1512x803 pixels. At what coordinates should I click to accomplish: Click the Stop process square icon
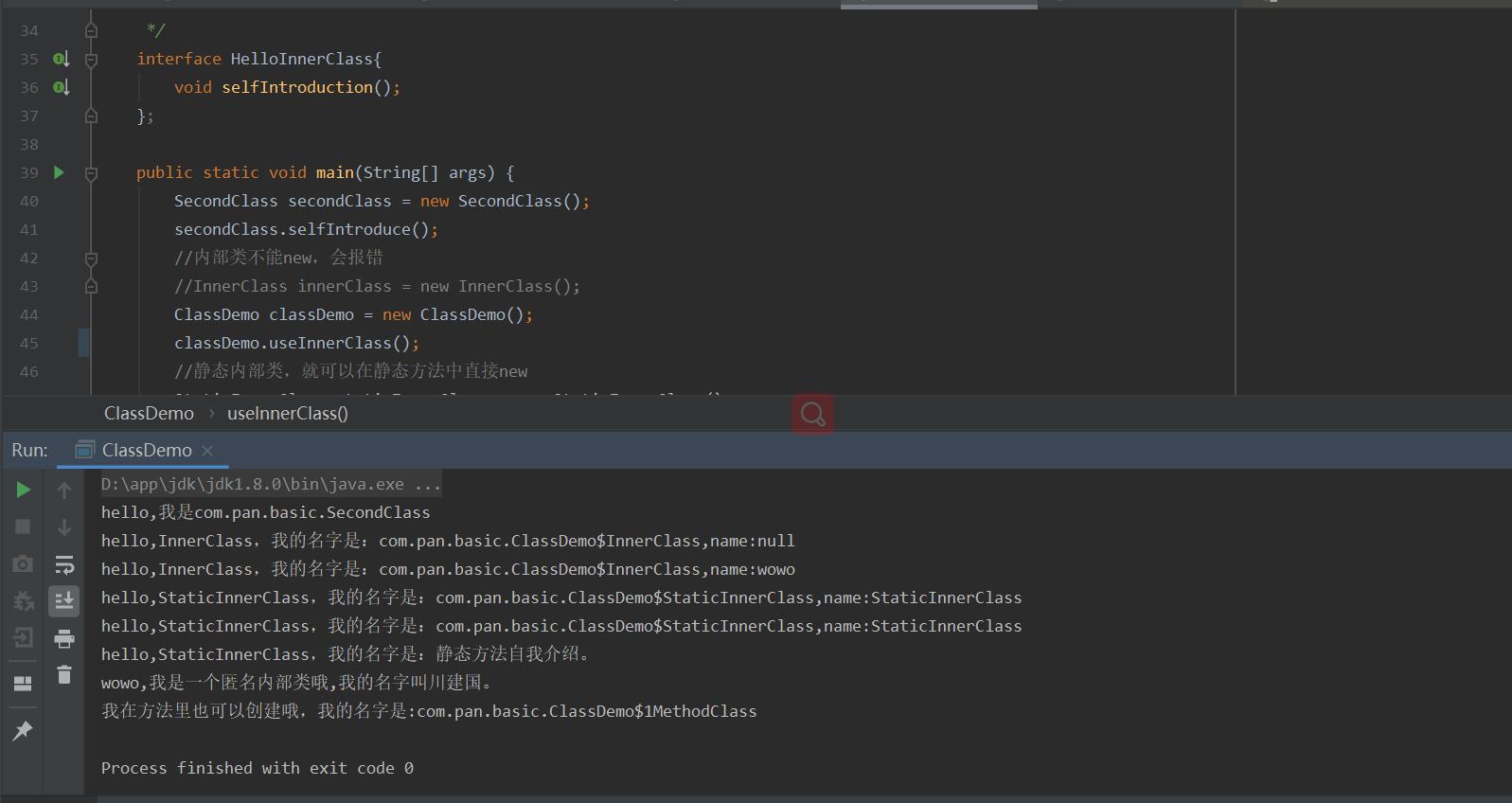click(24, 526)
